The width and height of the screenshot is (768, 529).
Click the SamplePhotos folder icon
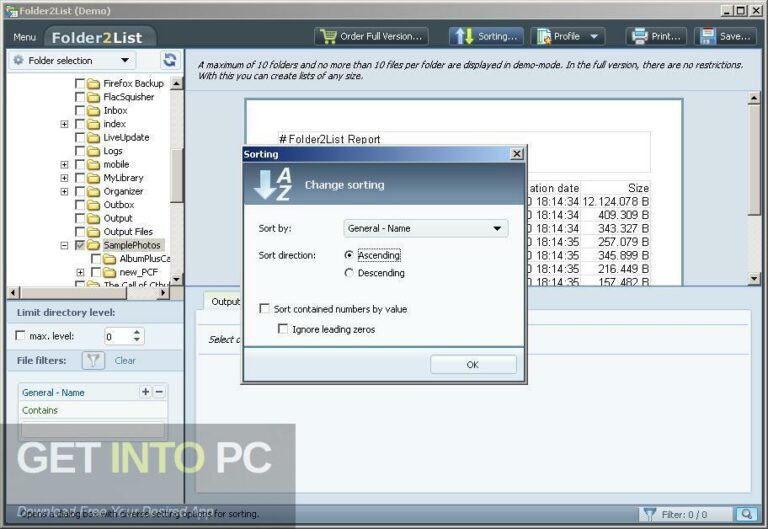tap(93, 245)
